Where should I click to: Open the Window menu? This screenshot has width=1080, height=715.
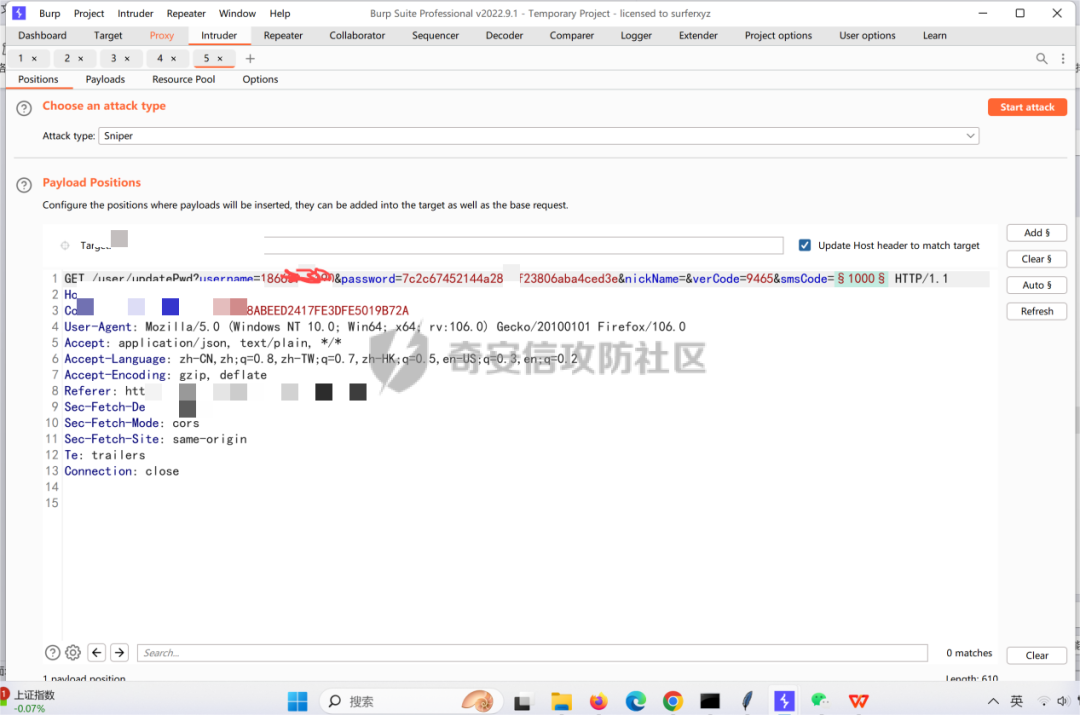tap(237, 13)
